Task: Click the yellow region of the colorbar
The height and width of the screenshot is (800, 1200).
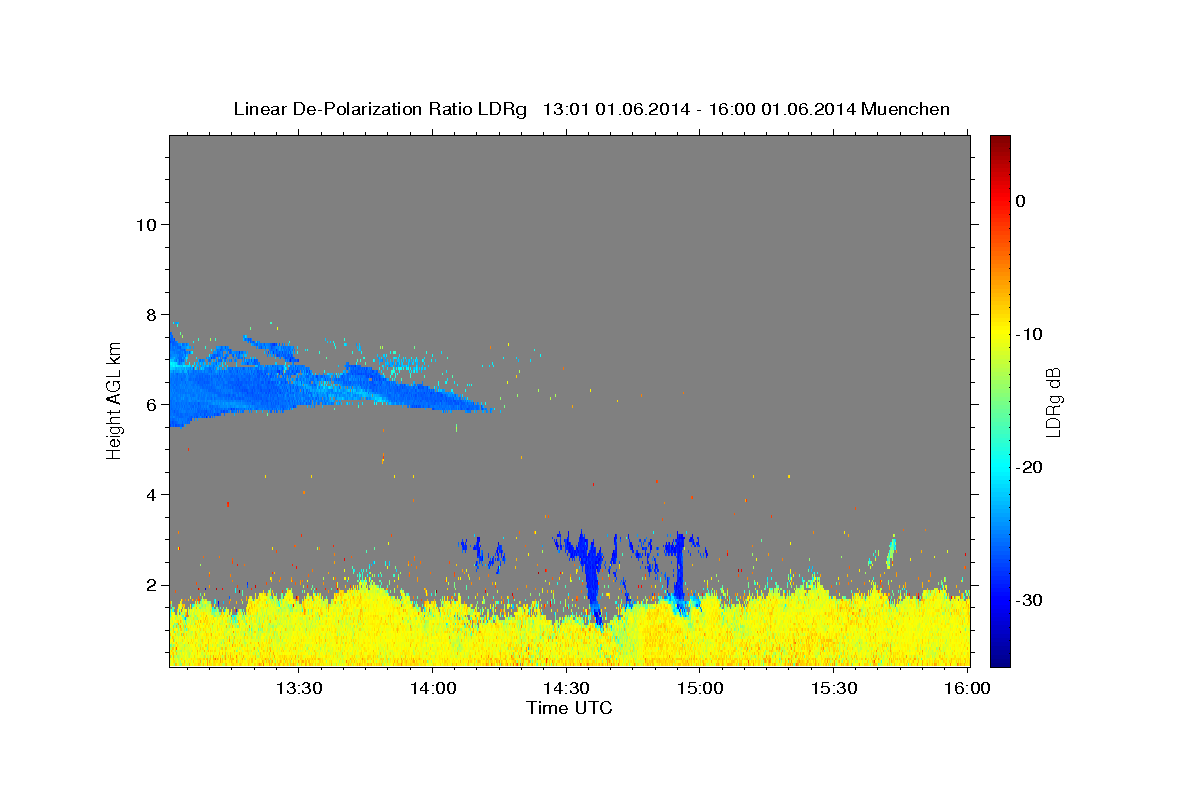Action: click(1000, 330)
